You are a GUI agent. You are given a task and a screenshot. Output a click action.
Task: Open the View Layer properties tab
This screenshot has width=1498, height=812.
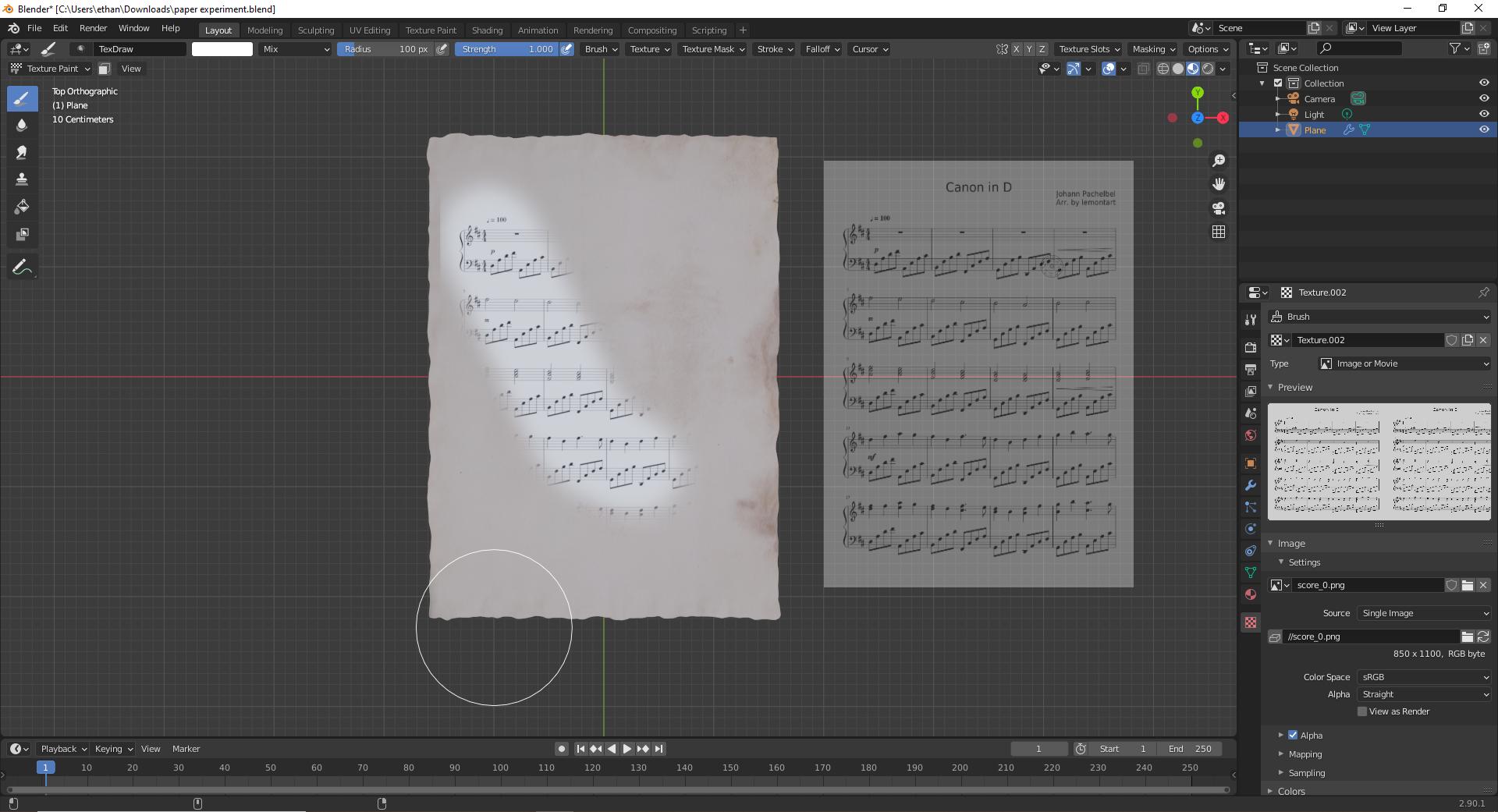coord(1251,391)
